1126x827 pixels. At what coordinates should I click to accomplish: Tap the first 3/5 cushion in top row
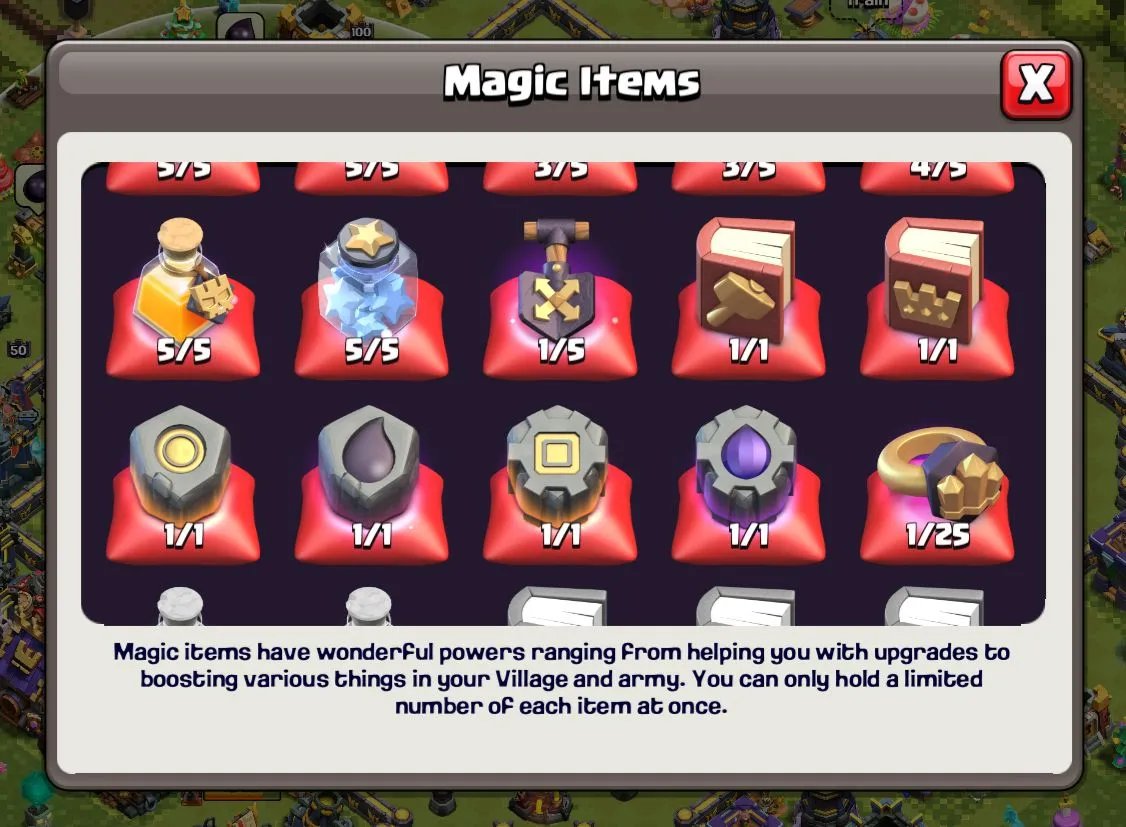pos(559,178)
